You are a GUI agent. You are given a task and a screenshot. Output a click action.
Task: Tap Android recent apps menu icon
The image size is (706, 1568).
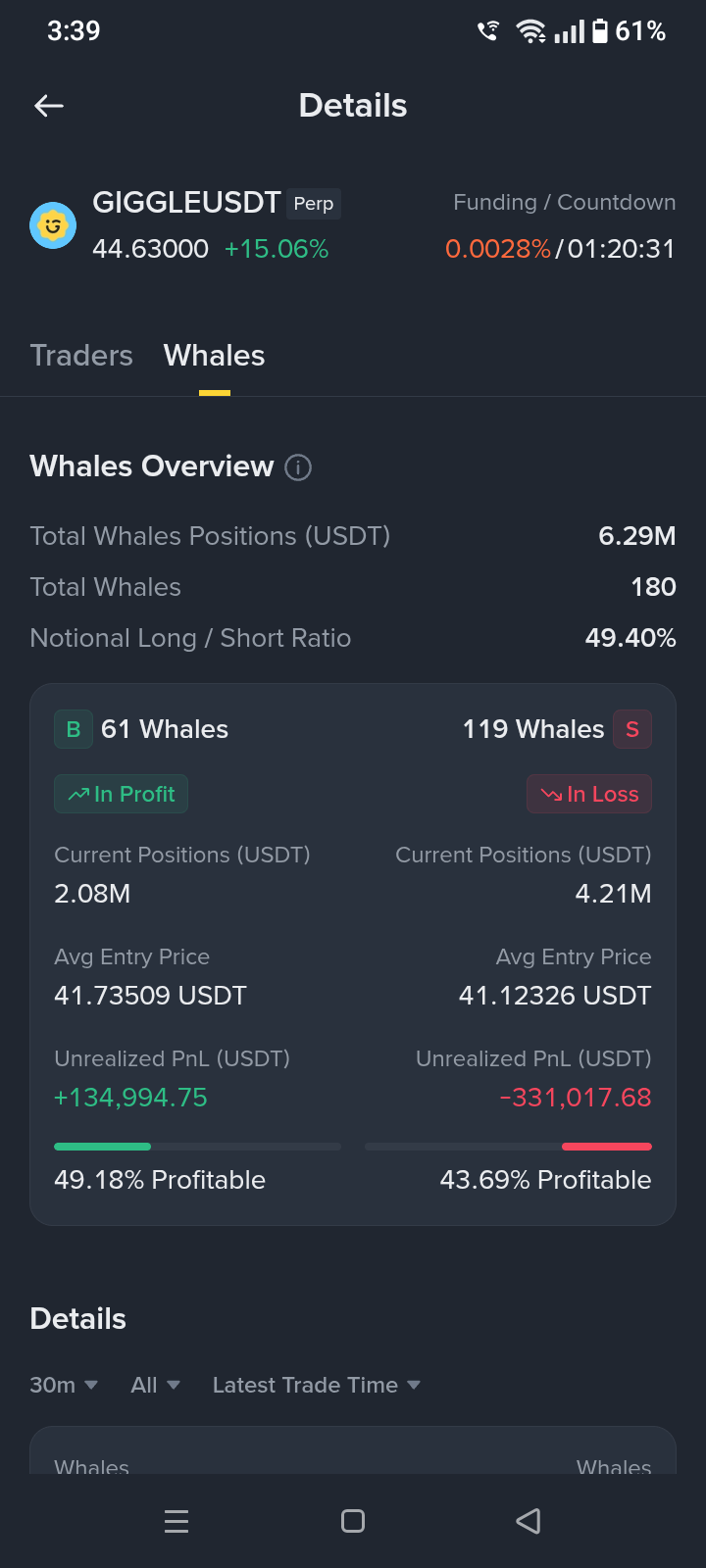[176, 1521]
